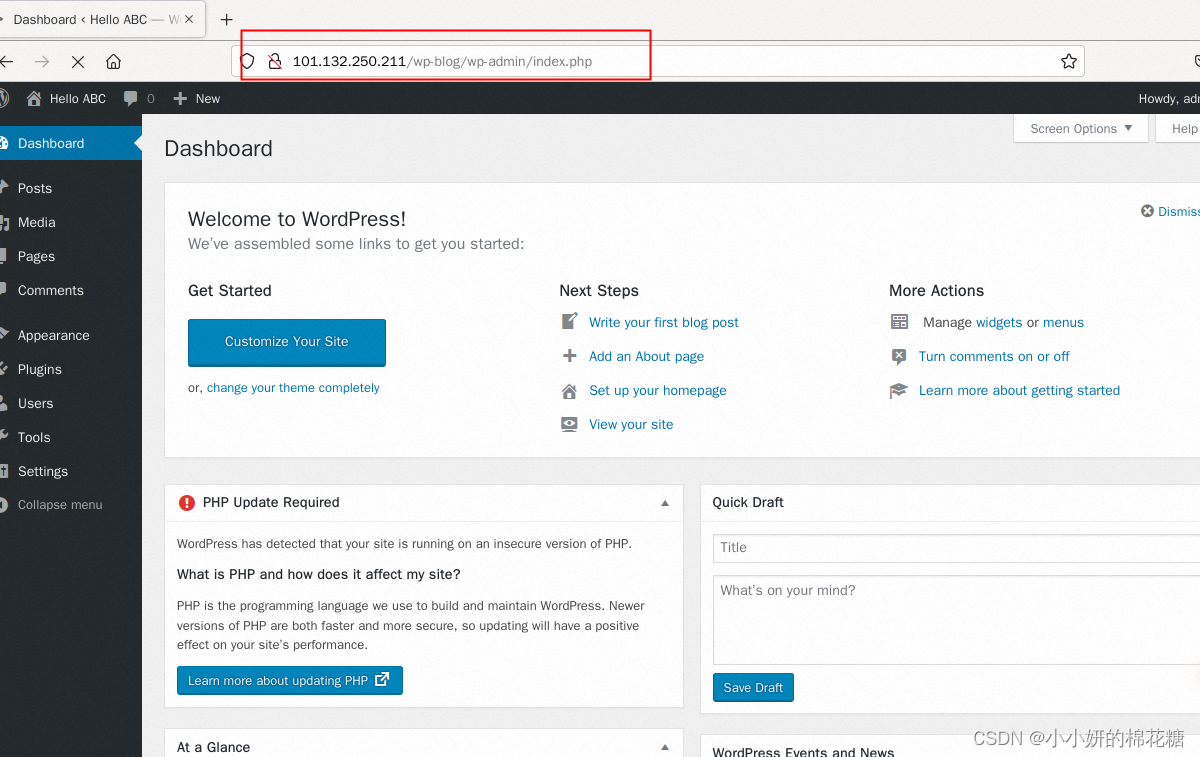Click the red alert icon beside PHP Update Required
Screen dimensions: 1200x757
[x=187, y=503]
